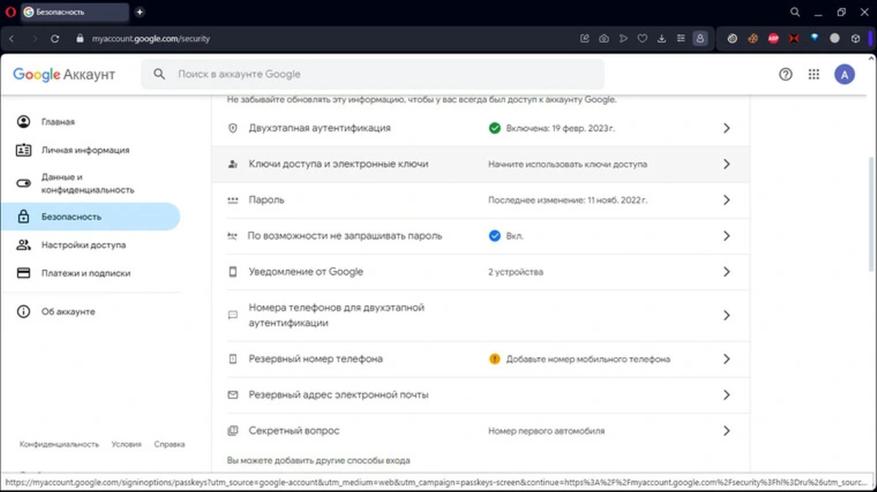Expand chevron for Двухэтапная аутентификация row
Image resolution: width=877 pixels, height=492 pixels.
[x=727, y=128]
